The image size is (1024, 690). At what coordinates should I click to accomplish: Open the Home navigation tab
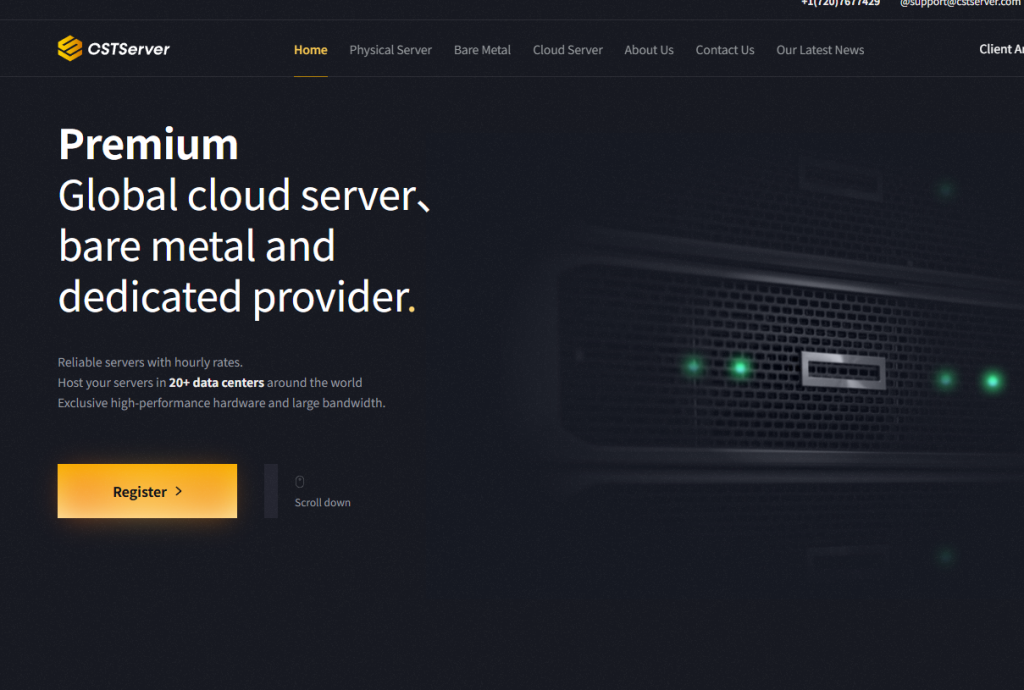(x=310, y=50)
